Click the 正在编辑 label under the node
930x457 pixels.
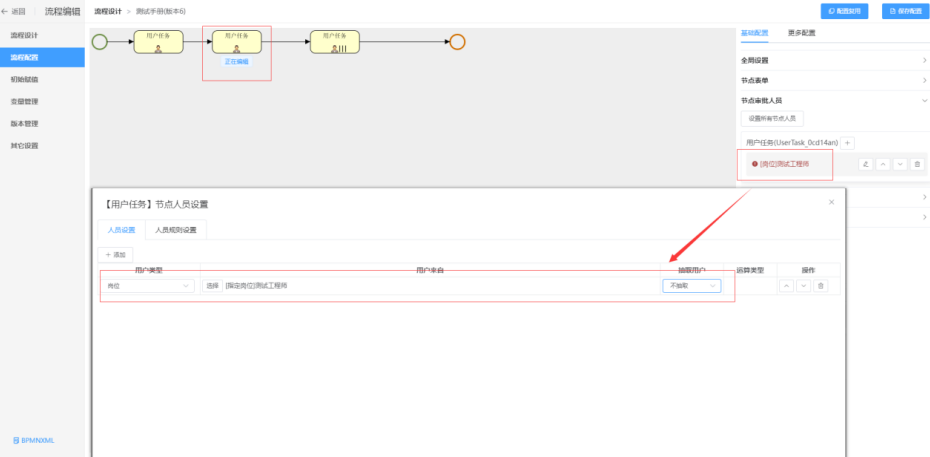coord(237,62)
